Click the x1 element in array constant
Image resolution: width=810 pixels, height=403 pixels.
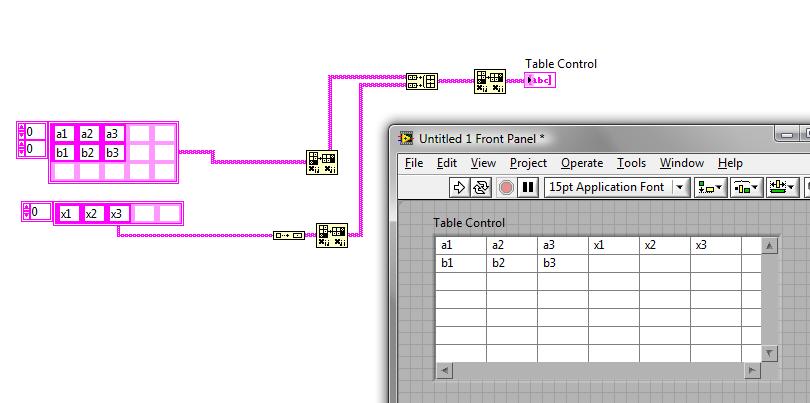pyautogui.click(x=68, y=213)
